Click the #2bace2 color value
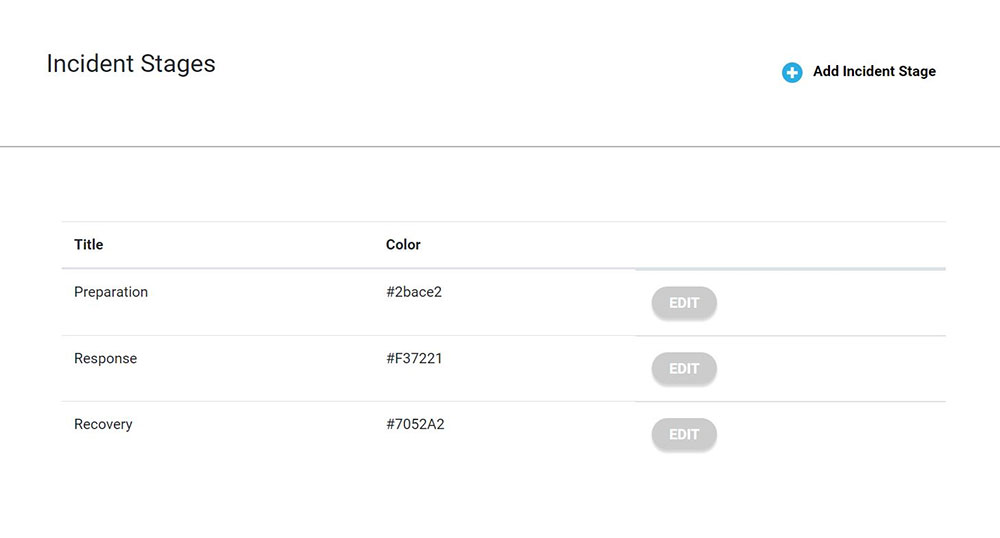 (414, 292)
